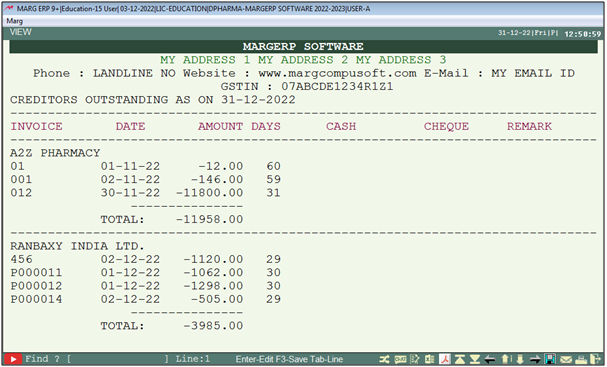Select invoice 456 row
This screenshot has width=607, height=367.
(146, 259)
